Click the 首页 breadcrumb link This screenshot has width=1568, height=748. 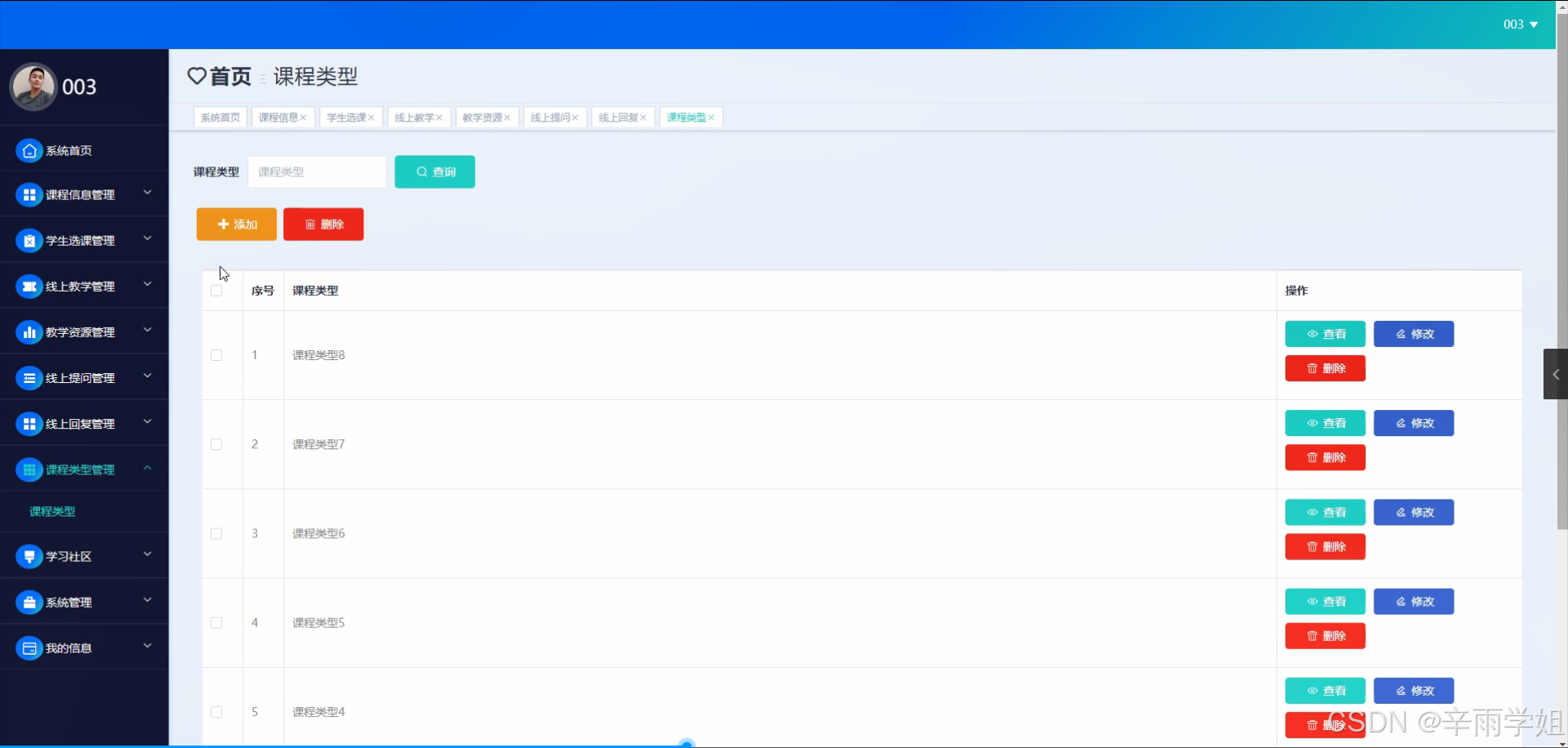coord(230,76)
